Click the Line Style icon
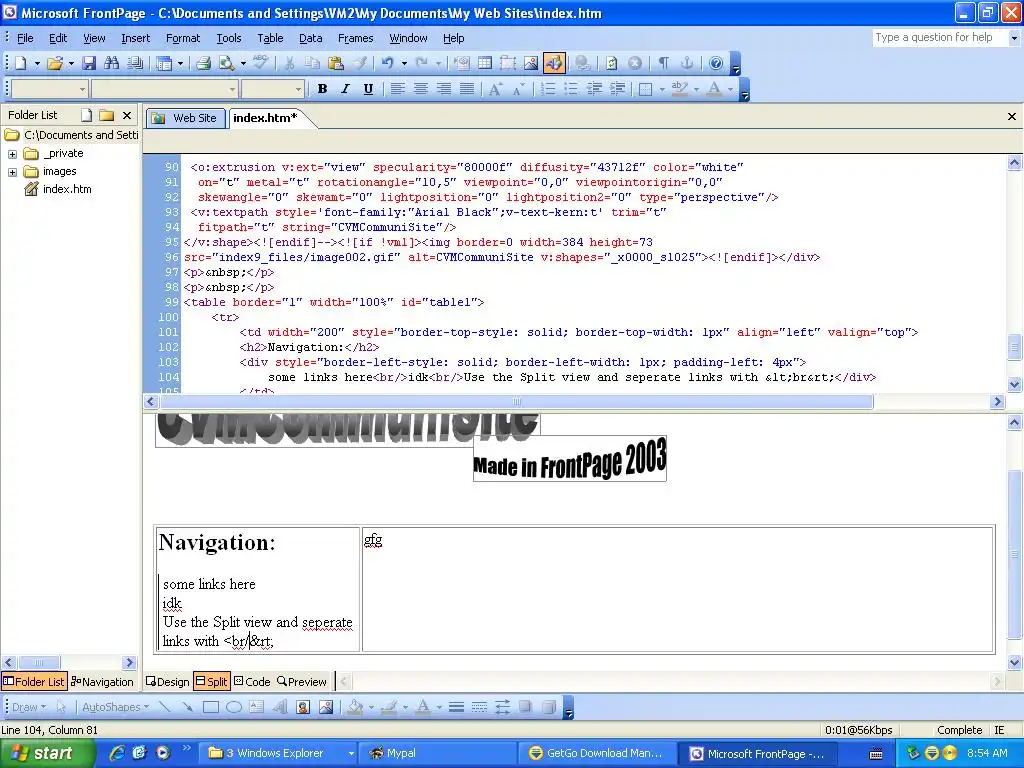1024x768 pixels. [x=456, y=707]
